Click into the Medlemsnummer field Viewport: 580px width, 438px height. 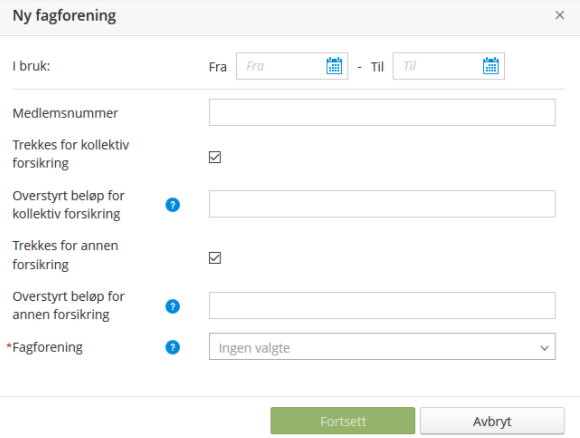click(x=382, y=112)
